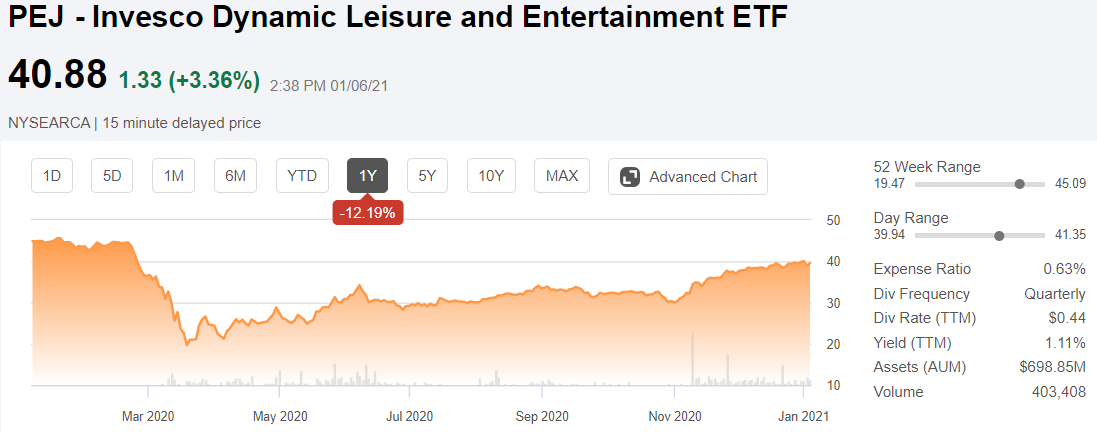Click the Quarterly dividend frequency value

(x=1055, y=294)
